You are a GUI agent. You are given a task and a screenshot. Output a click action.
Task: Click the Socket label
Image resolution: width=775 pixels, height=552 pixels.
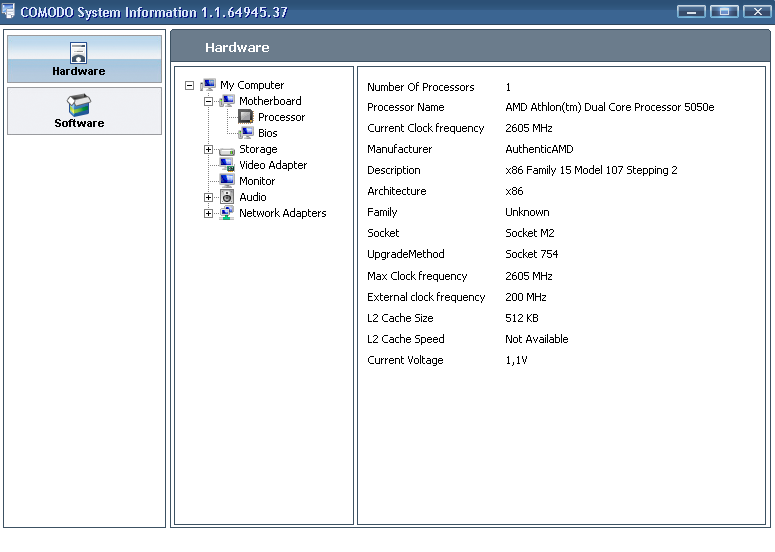(x=383, y=233)
